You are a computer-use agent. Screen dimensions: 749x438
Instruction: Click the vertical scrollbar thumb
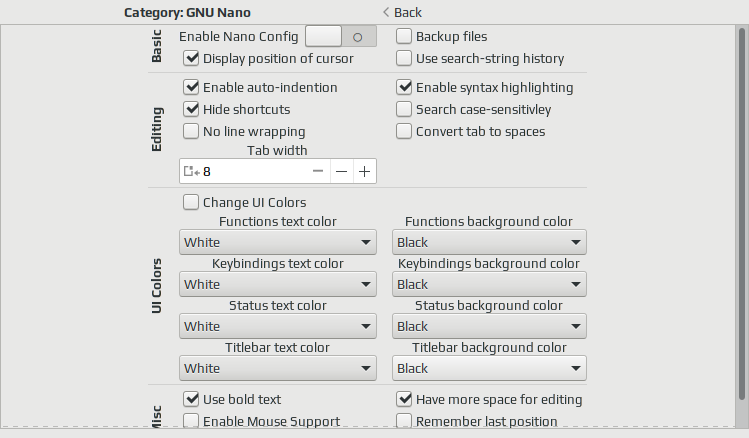point(741,214)
